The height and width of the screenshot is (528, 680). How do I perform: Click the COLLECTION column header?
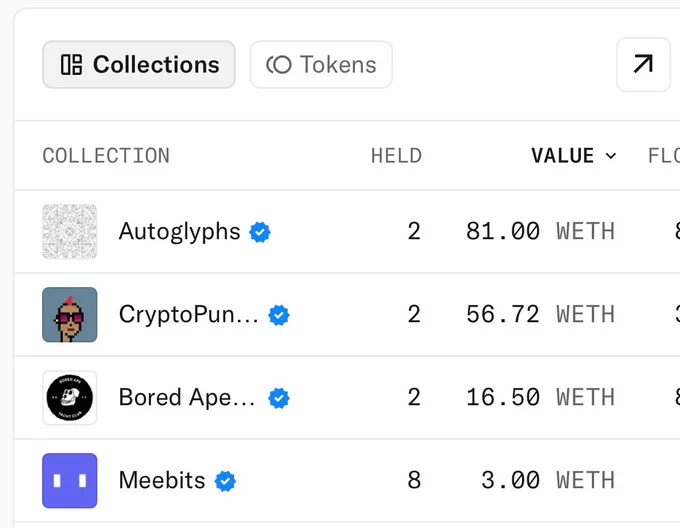[106, 156]
